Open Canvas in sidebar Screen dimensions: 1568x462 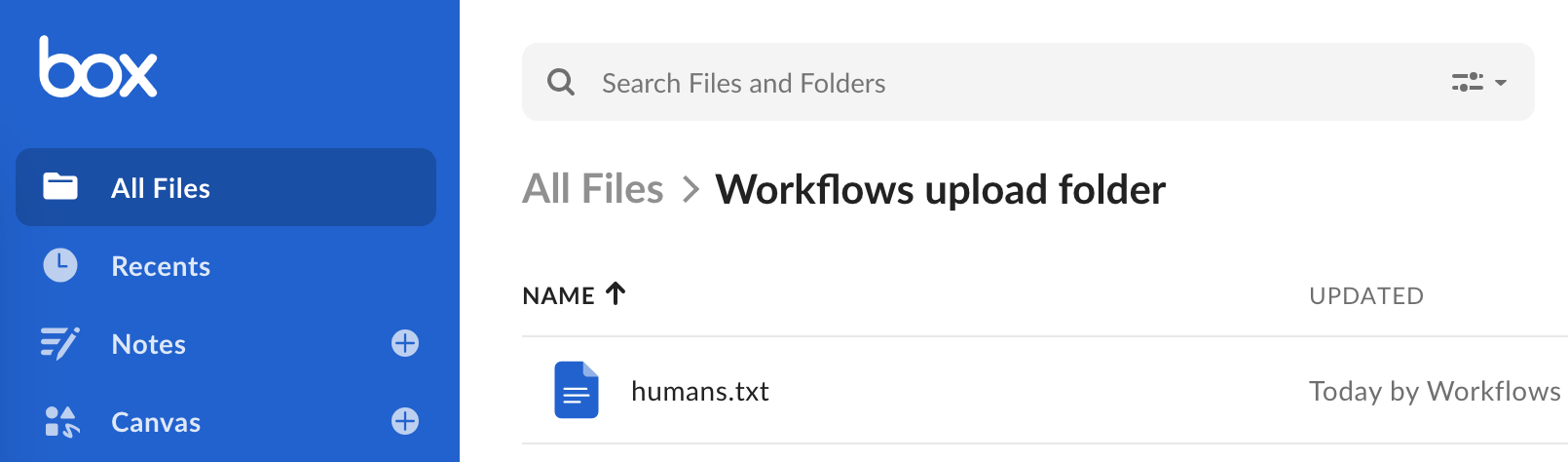click(156, 422)
